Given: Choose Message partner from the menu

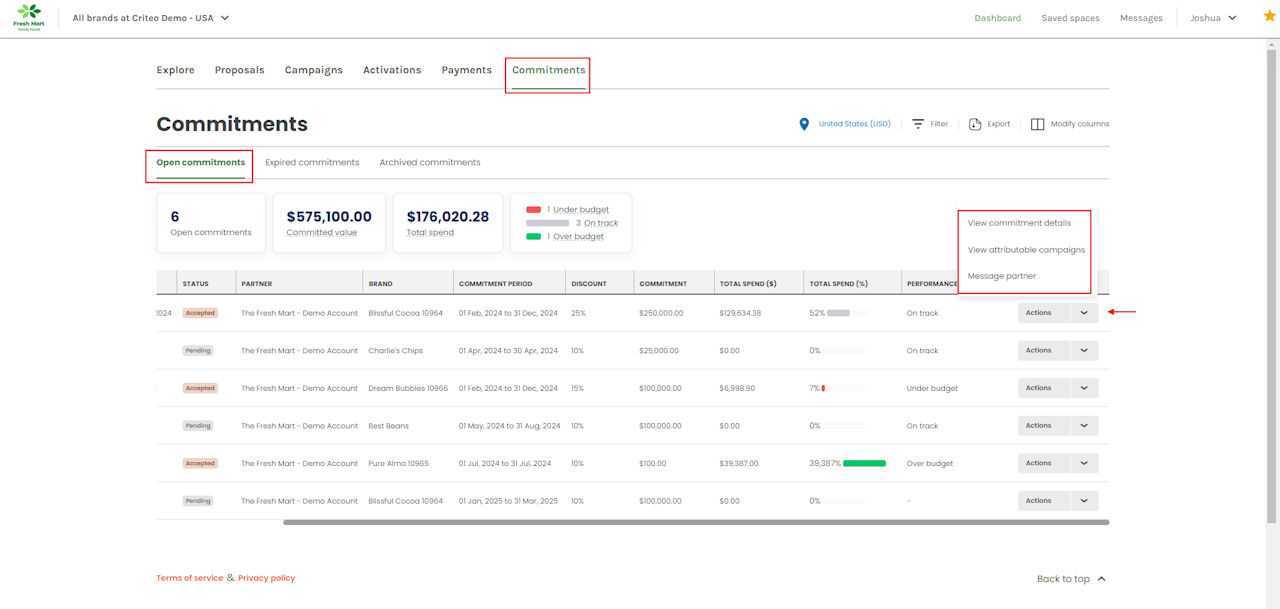Looking at the screenshot, I should coord(1002,276).
